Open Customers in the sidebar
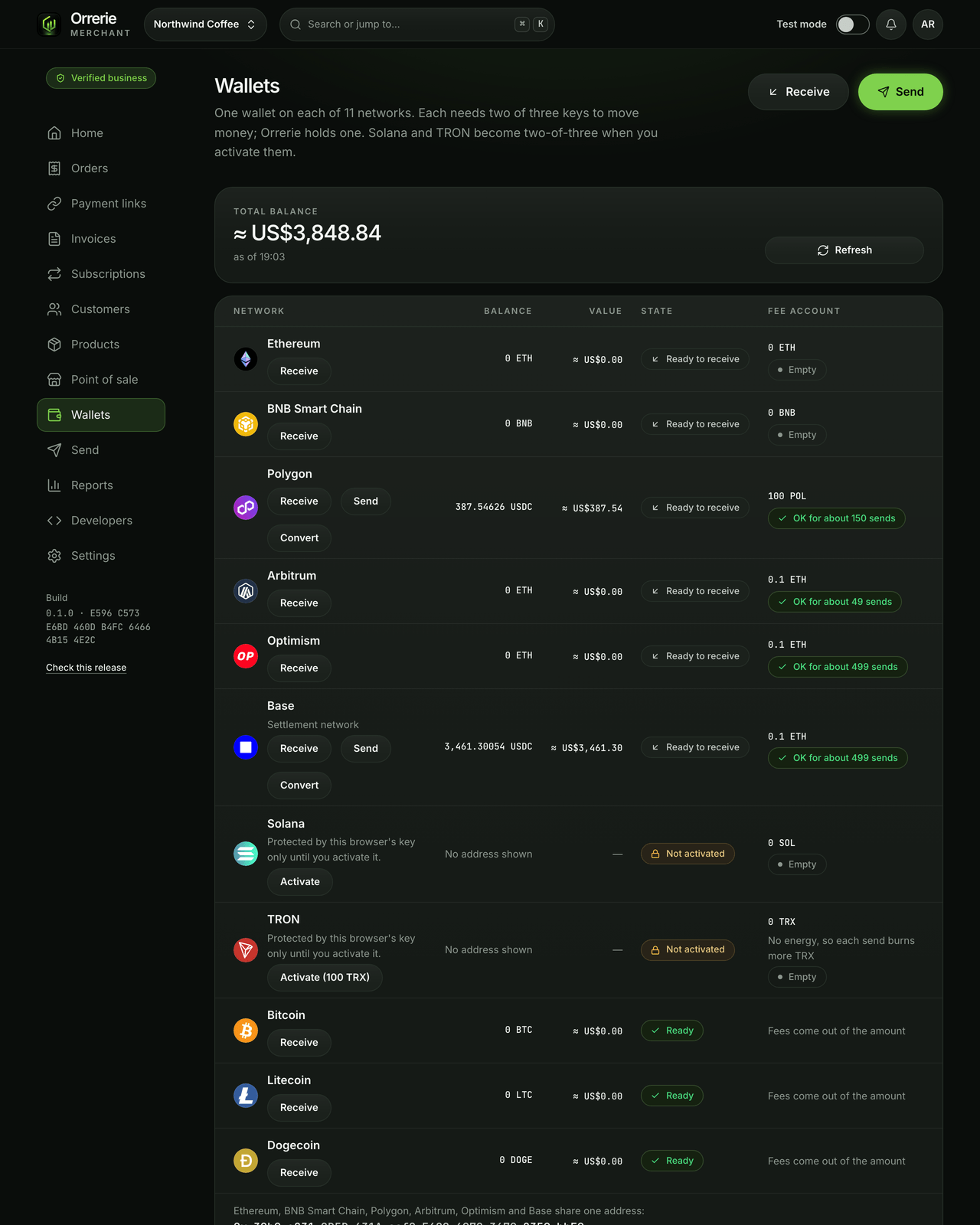The height and width of the screenshot is (1225, 980). [x=101, y=309]
